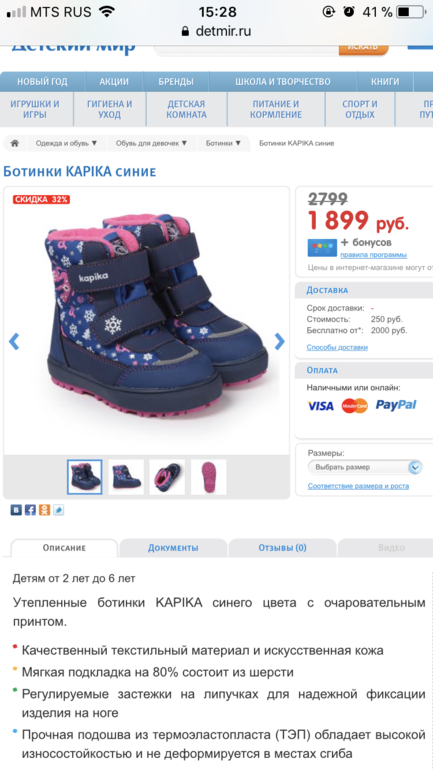Viewport: 433px width, 770px height.
Task: Open the 'правила программы' link
Action: pyautogui.click(x=374, y=255)
